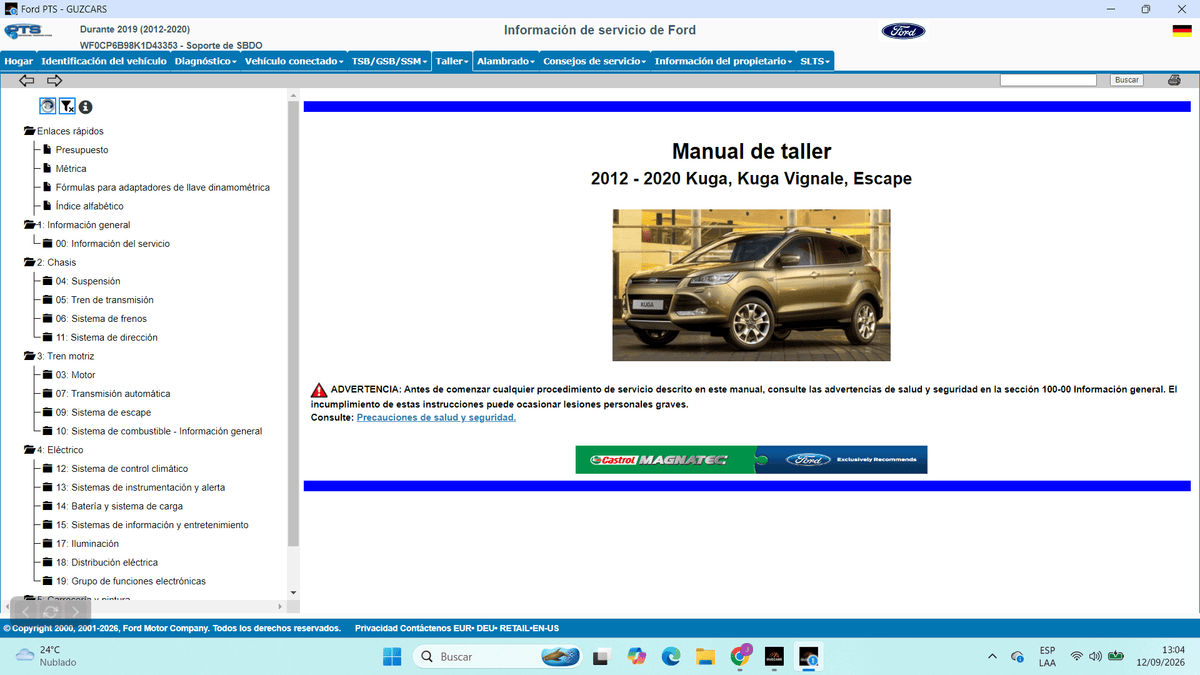The width and height of the screenshot is (1200, 675).
Task: Go forward with the right arrow
Action: (55, 80)
